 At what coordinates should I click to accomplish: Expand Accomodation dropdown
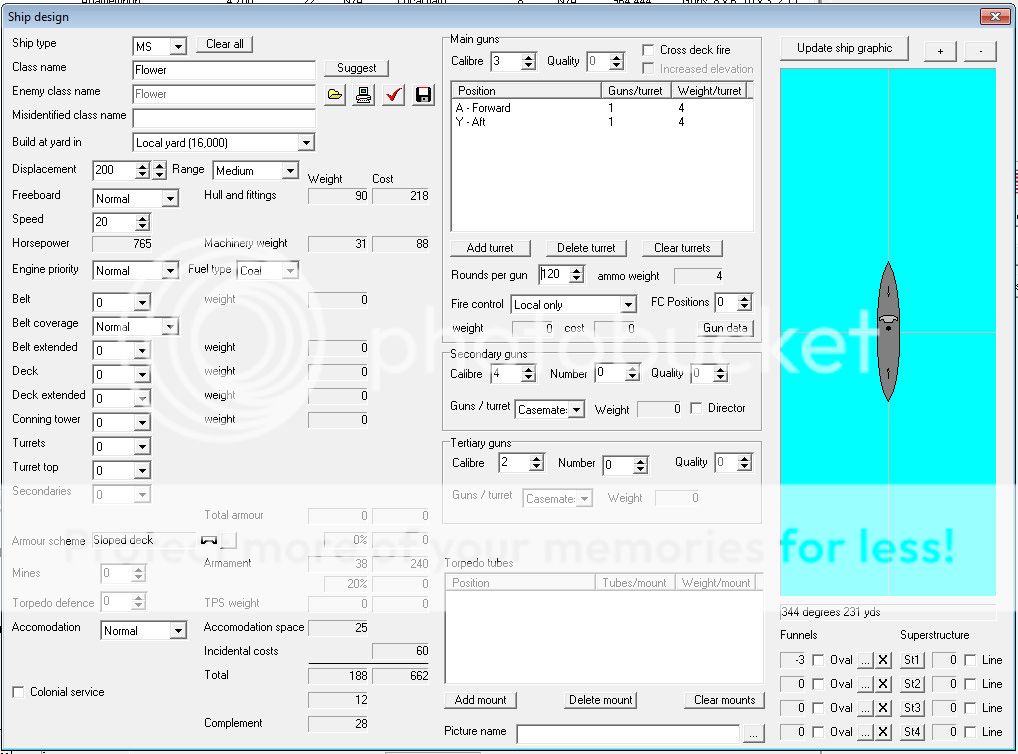[x=178, y=631]
